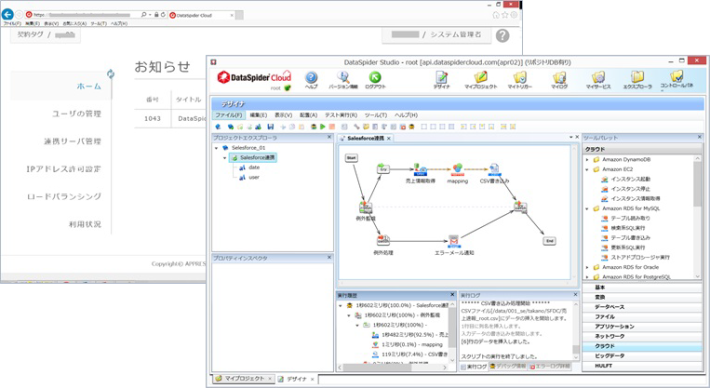The height and width of the screenshot is (388, 710).
Task: Select the エラーメール通知 mail icon on canvas
Action: click(454, 241)
